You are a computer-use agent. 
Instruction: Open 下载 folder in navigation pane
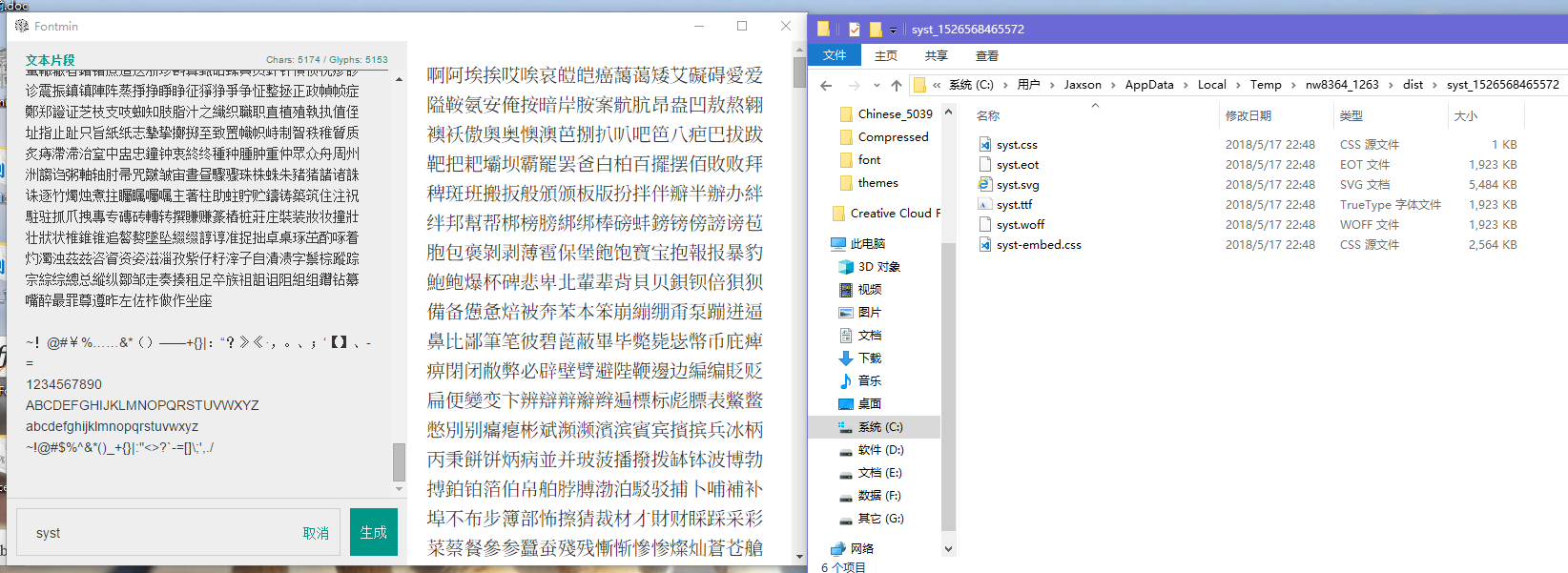coord(859,358)
